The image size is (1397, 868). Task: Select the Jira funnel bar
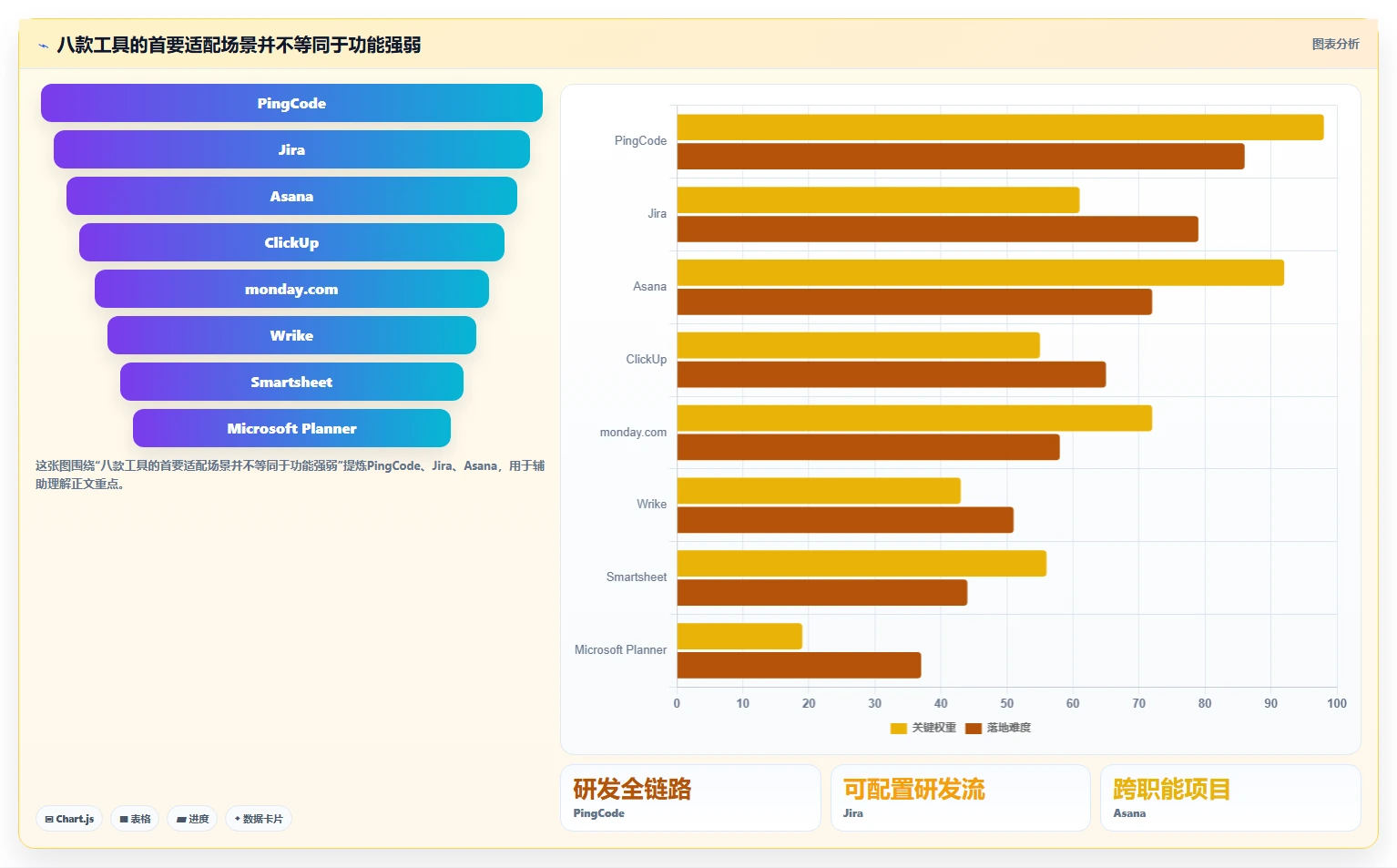point(291,149)
